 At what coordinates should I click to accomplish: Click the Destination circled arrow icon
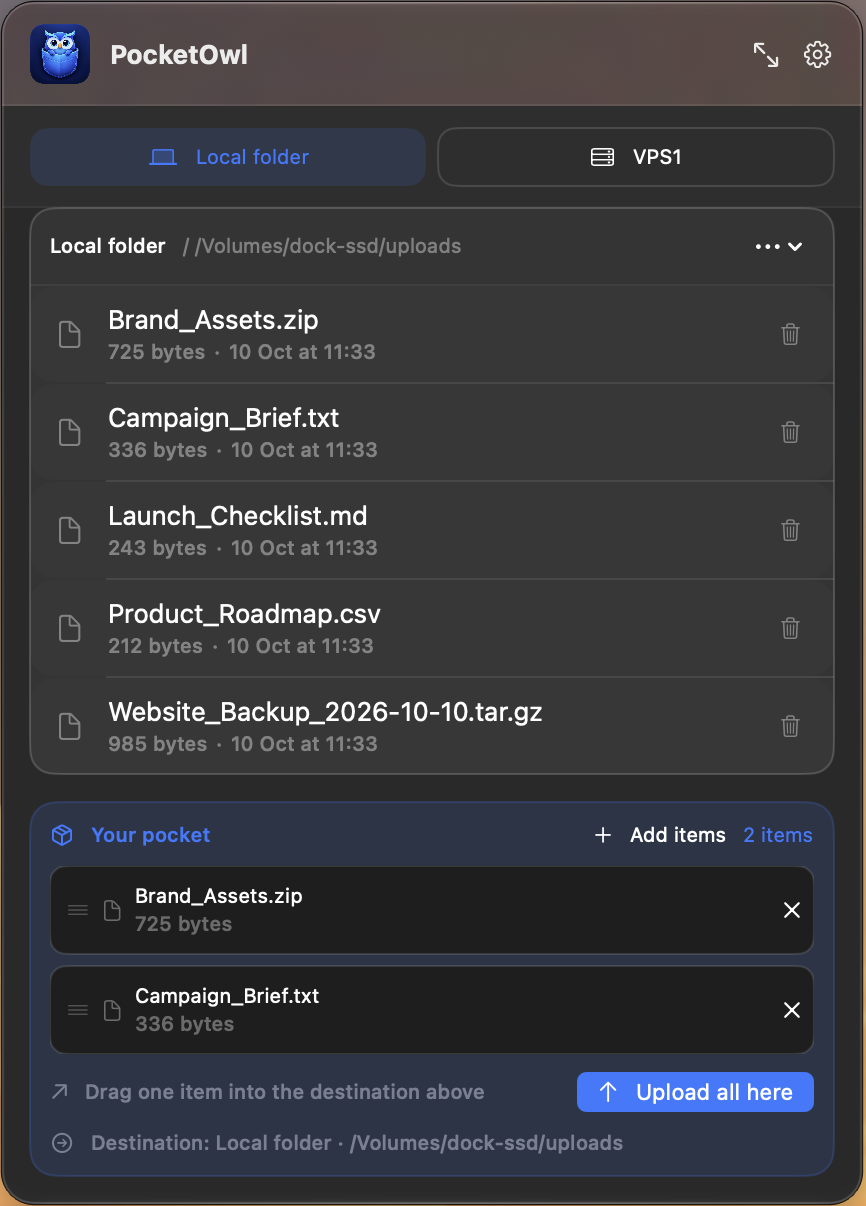[x=62, y=1143]
